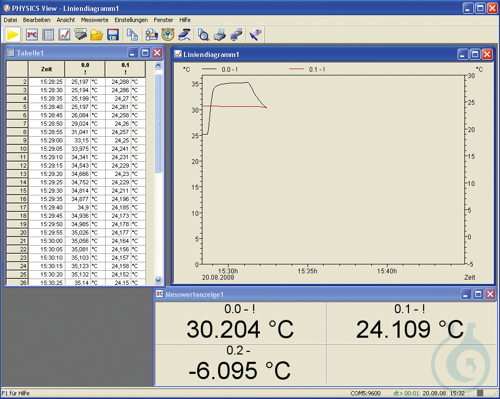Click the blue scanner device icon
The image size is (500, 399).
click(184, 35)
